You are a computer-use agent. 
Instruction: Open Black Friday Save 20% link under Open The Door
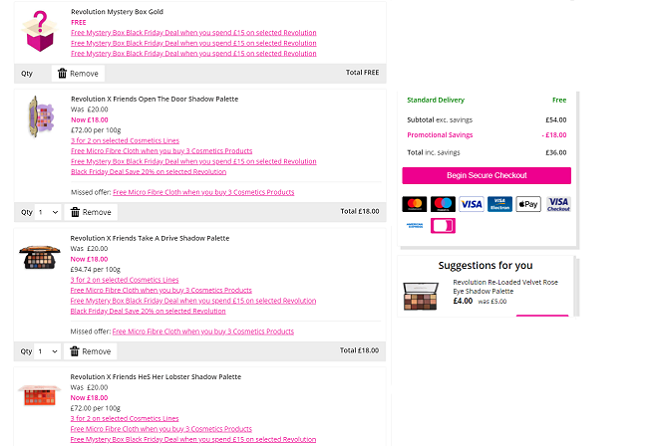tap(148, 172)
